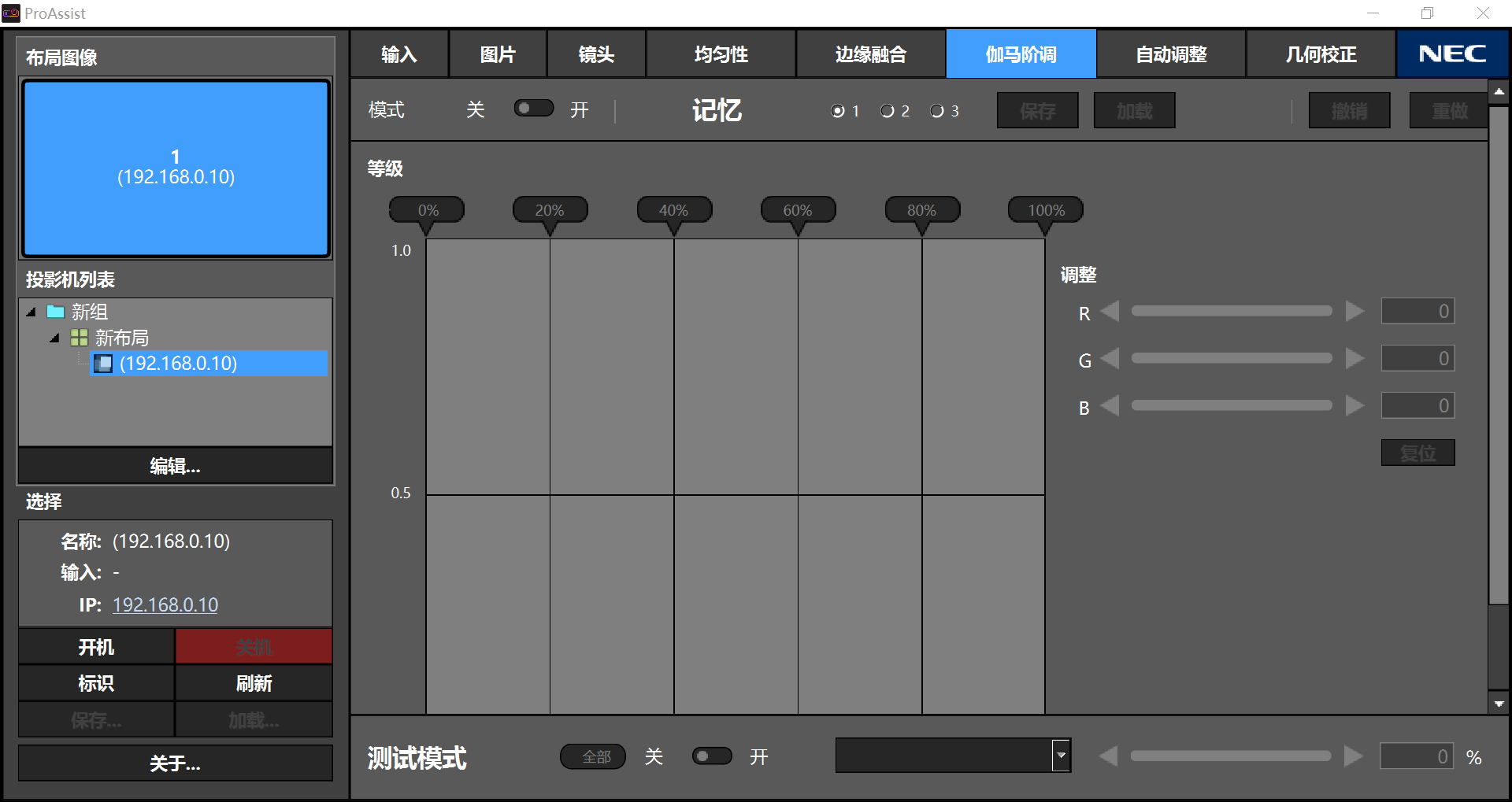1512x802 pixels.
Task: Switch to the 边缘融合 tab
Action: (870, 54)
